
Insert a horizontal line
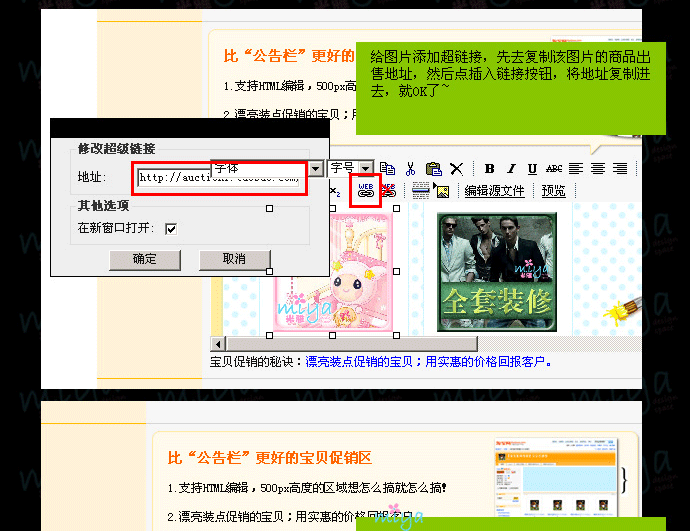pos(420,190)
